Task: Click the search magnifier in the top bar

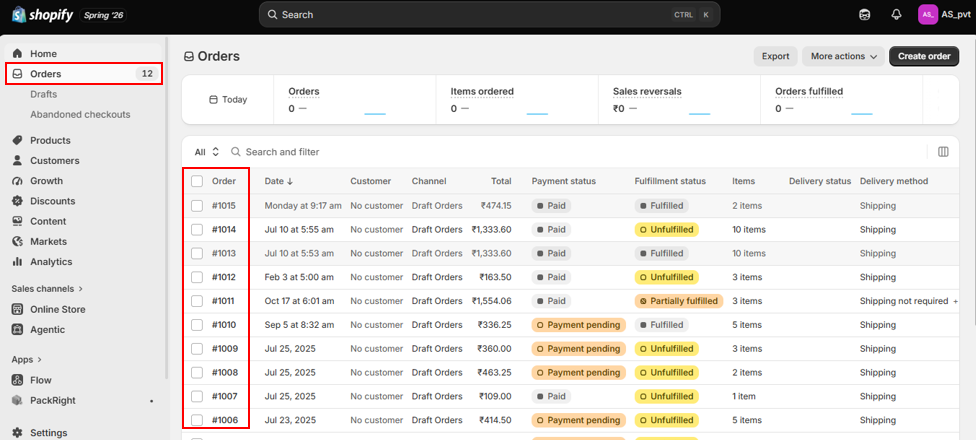Action: [272, 14]
